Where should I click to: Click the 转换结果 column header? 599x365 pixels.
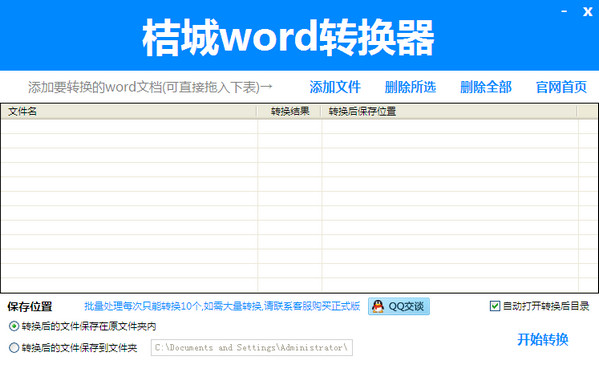tap(289, 112)
